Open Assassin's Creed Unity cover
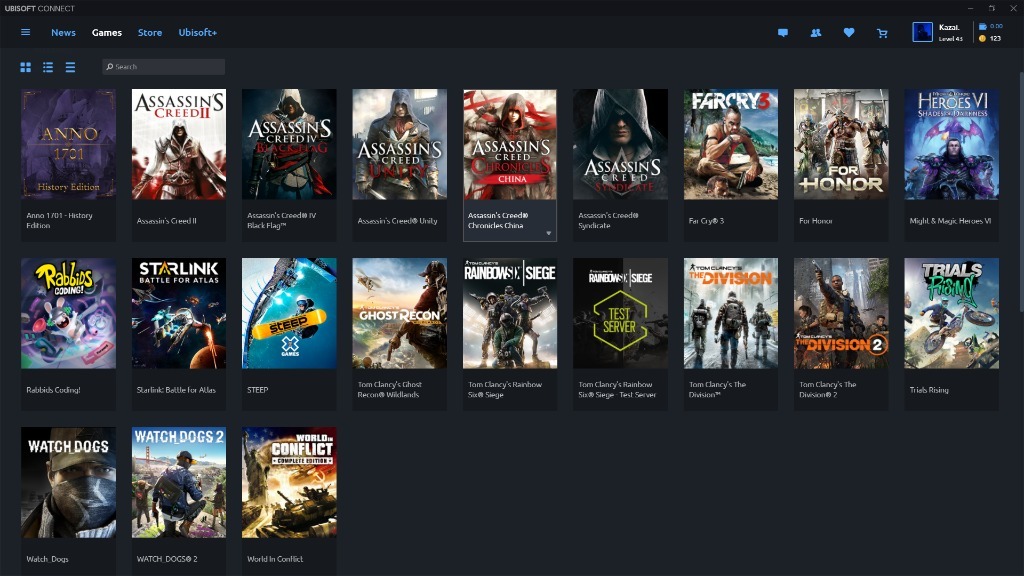The height and width of the screenshot is (576, 1024). (x=400, y=144)
